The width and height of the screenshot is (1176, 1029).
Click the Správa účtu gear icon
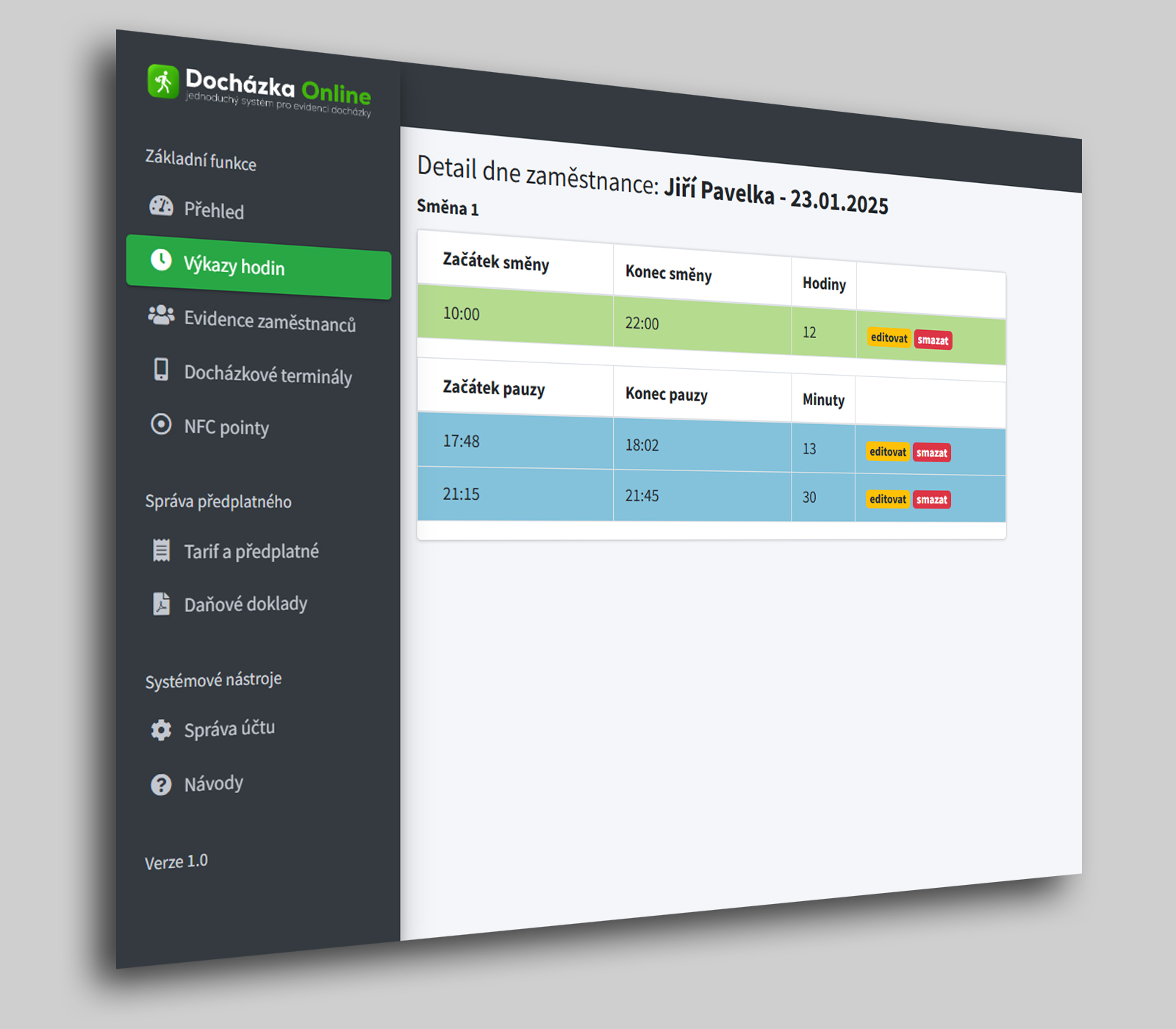(x=161, y=730)
